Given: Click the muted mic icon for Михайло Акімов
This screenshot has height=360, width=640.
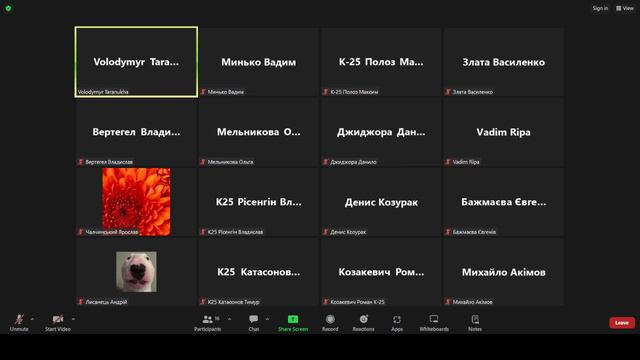Looking at the screenshot, I should (x=448, y=302).
